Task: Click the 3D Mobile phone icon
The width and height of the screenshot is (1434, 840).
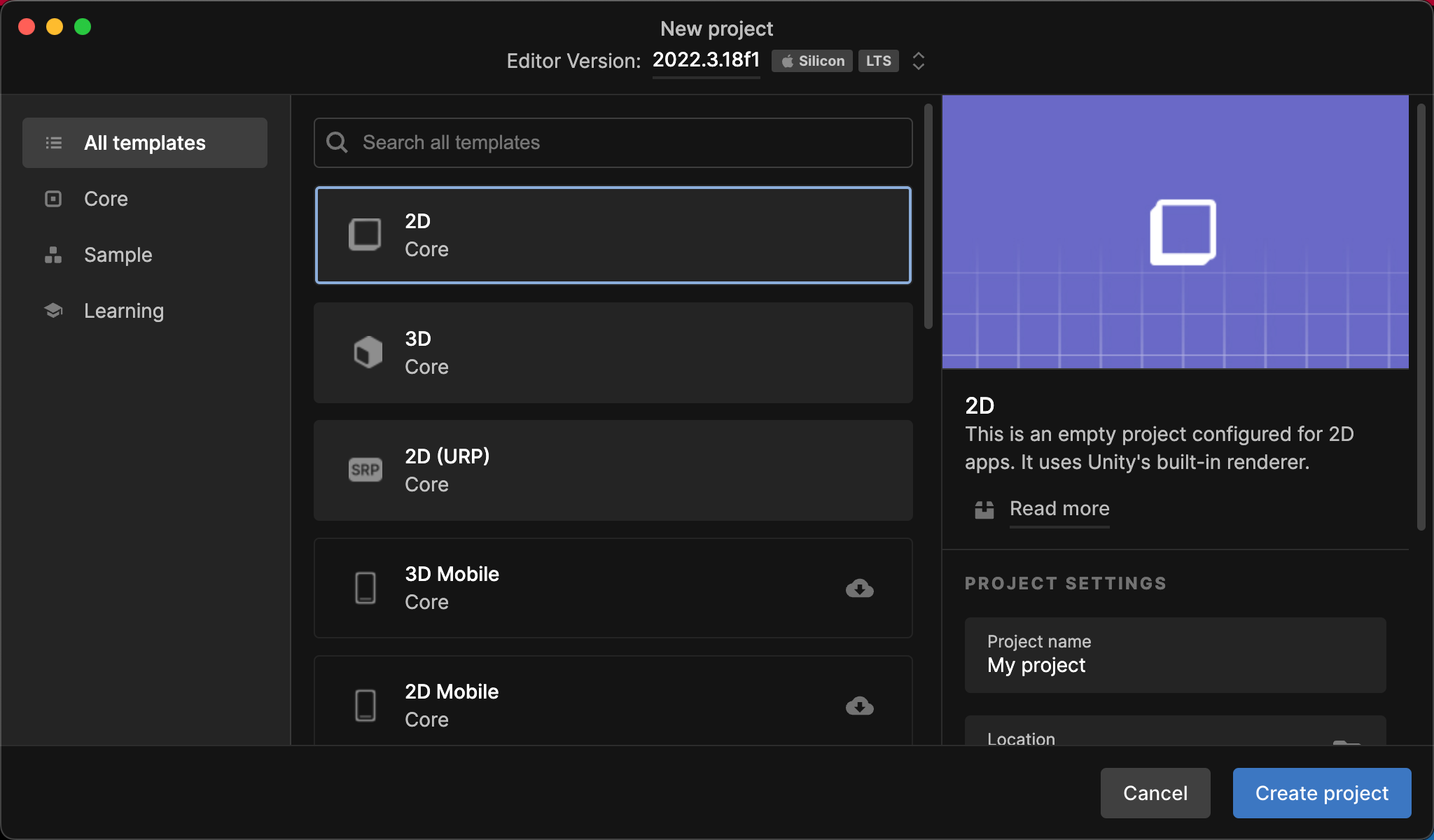Action: [x=365, y=588]
